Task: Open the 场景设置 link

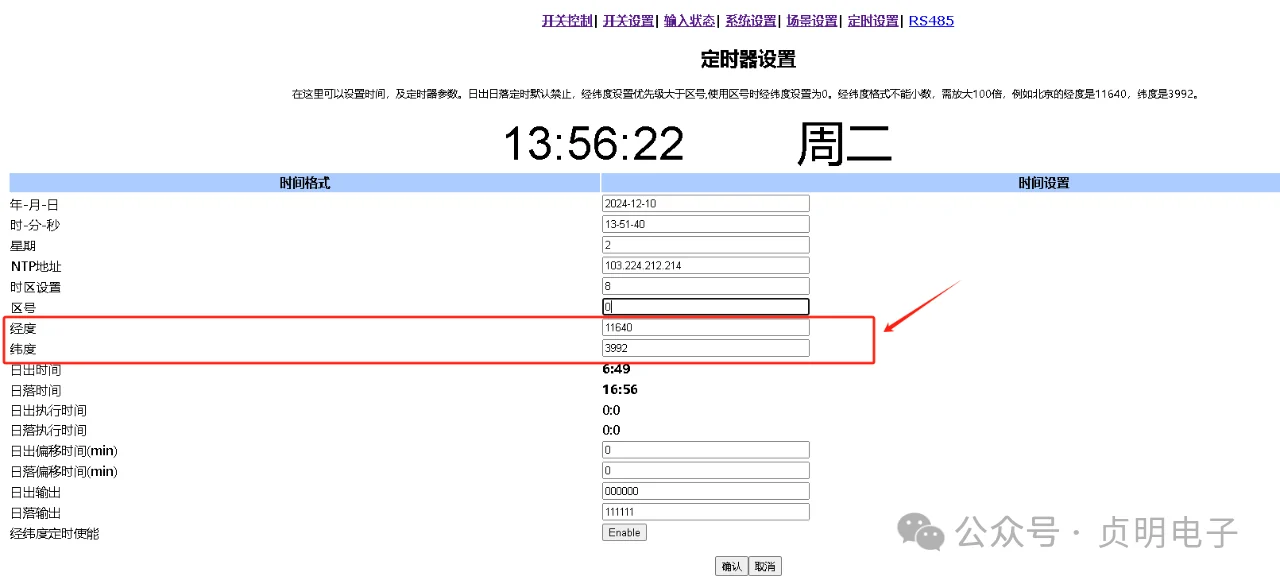Action: pyautogui.click(x=812, y=20)
